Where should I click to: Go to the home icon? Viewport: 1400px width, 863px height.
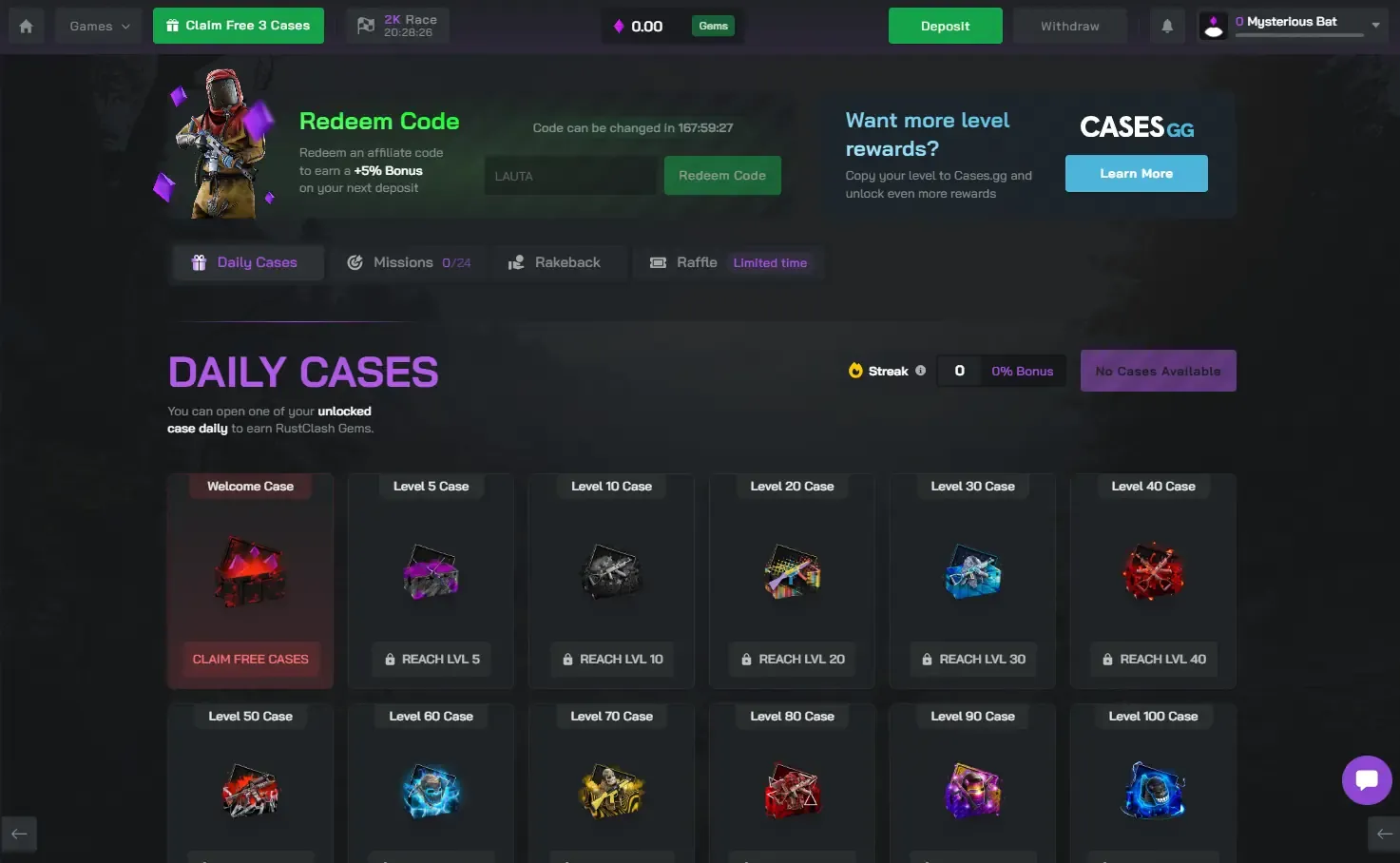[27, 26]
